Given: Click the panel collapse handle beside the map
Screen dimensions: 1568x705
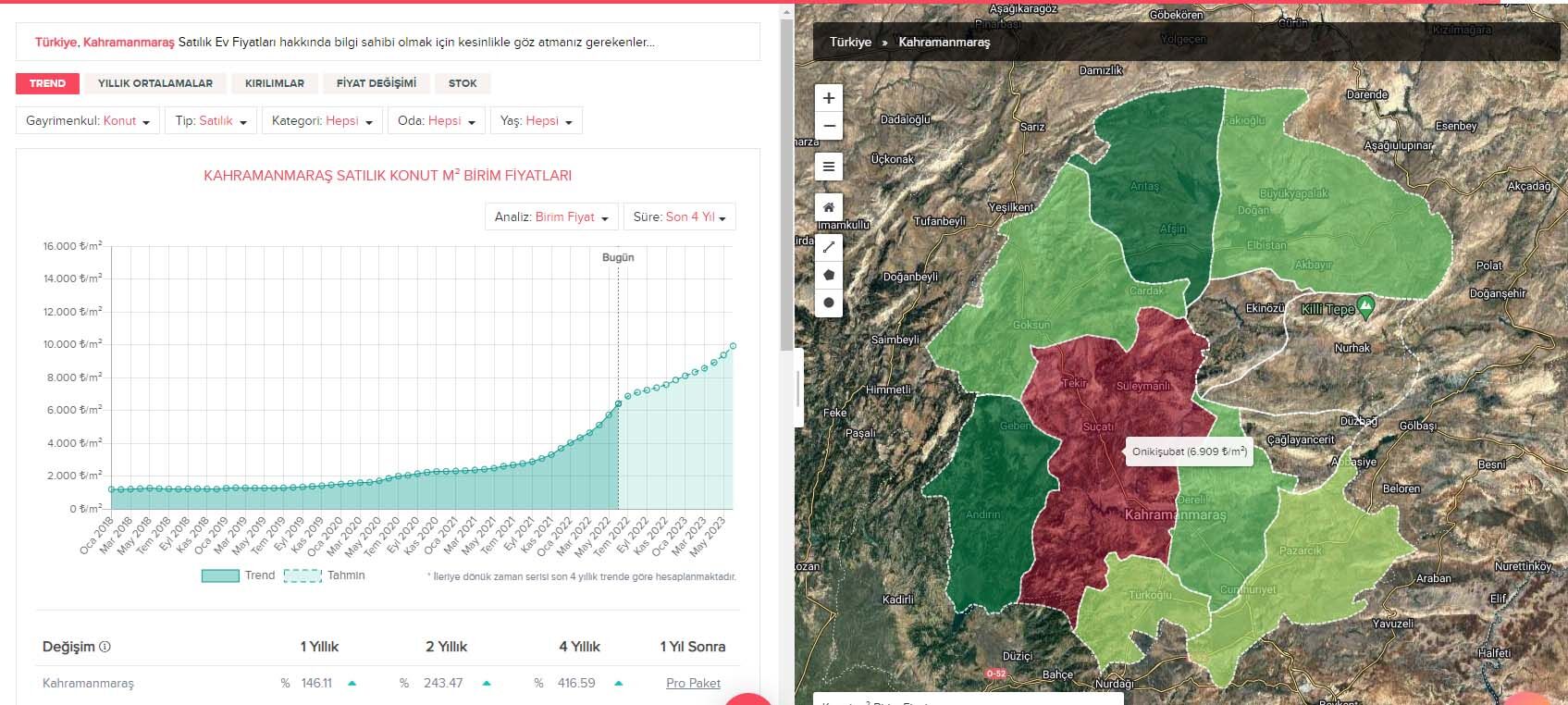Looking at the screenshot, I should (798, 390).
